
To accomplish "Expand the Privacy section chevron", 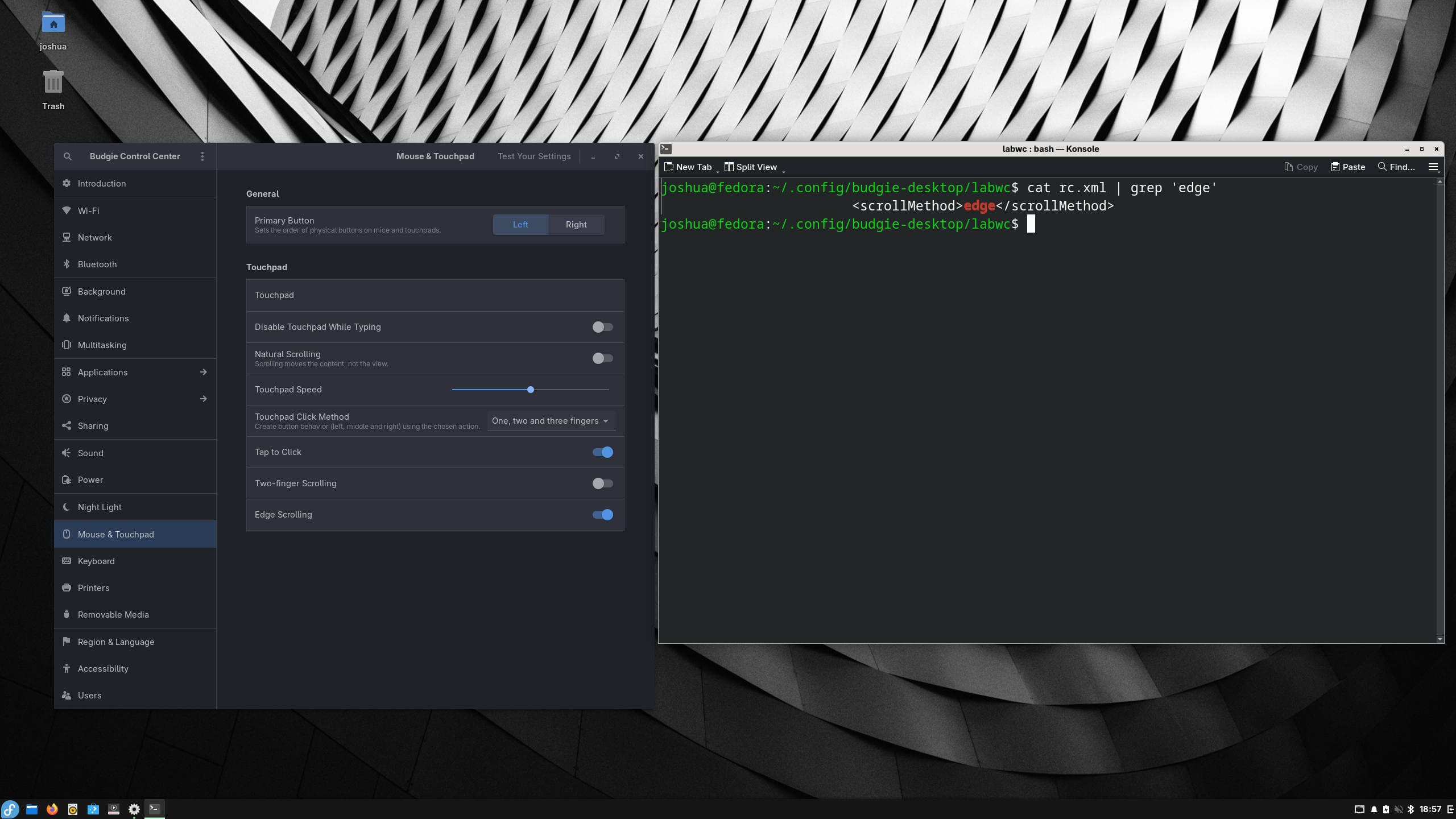I will (203, 399).
